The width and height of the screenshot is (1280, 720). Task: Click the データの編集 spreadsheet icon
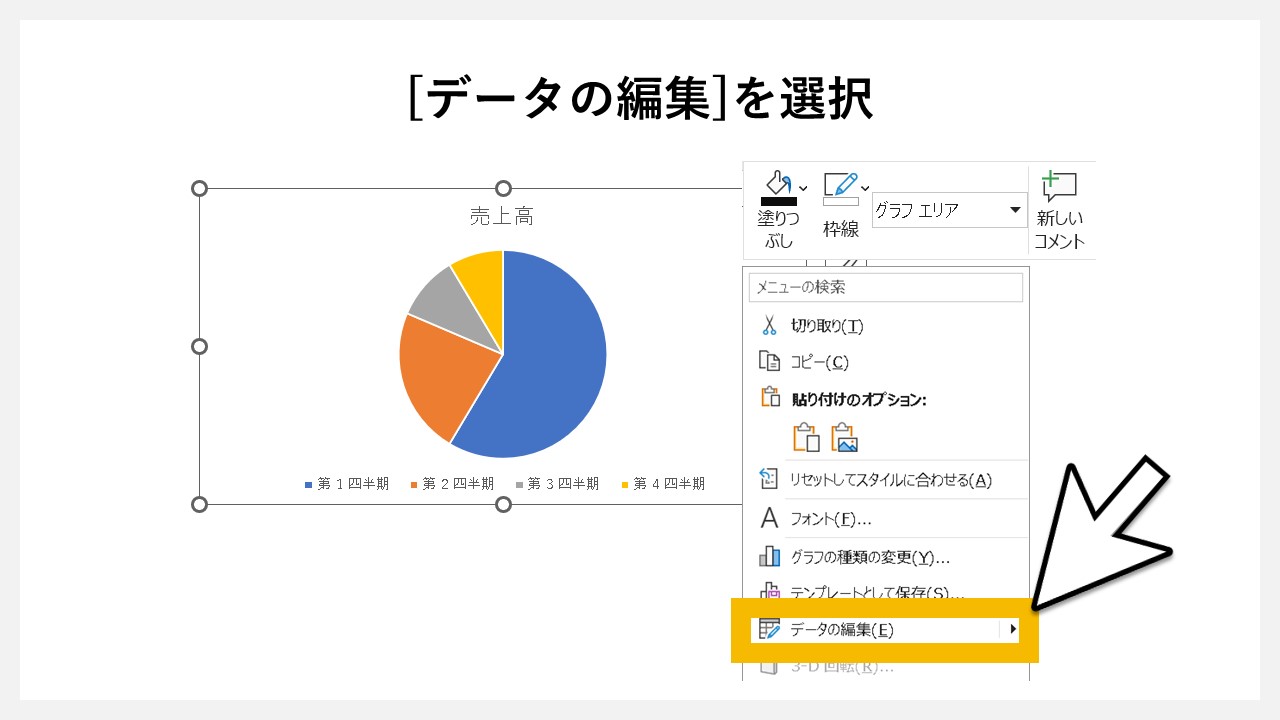coord(770,629)
